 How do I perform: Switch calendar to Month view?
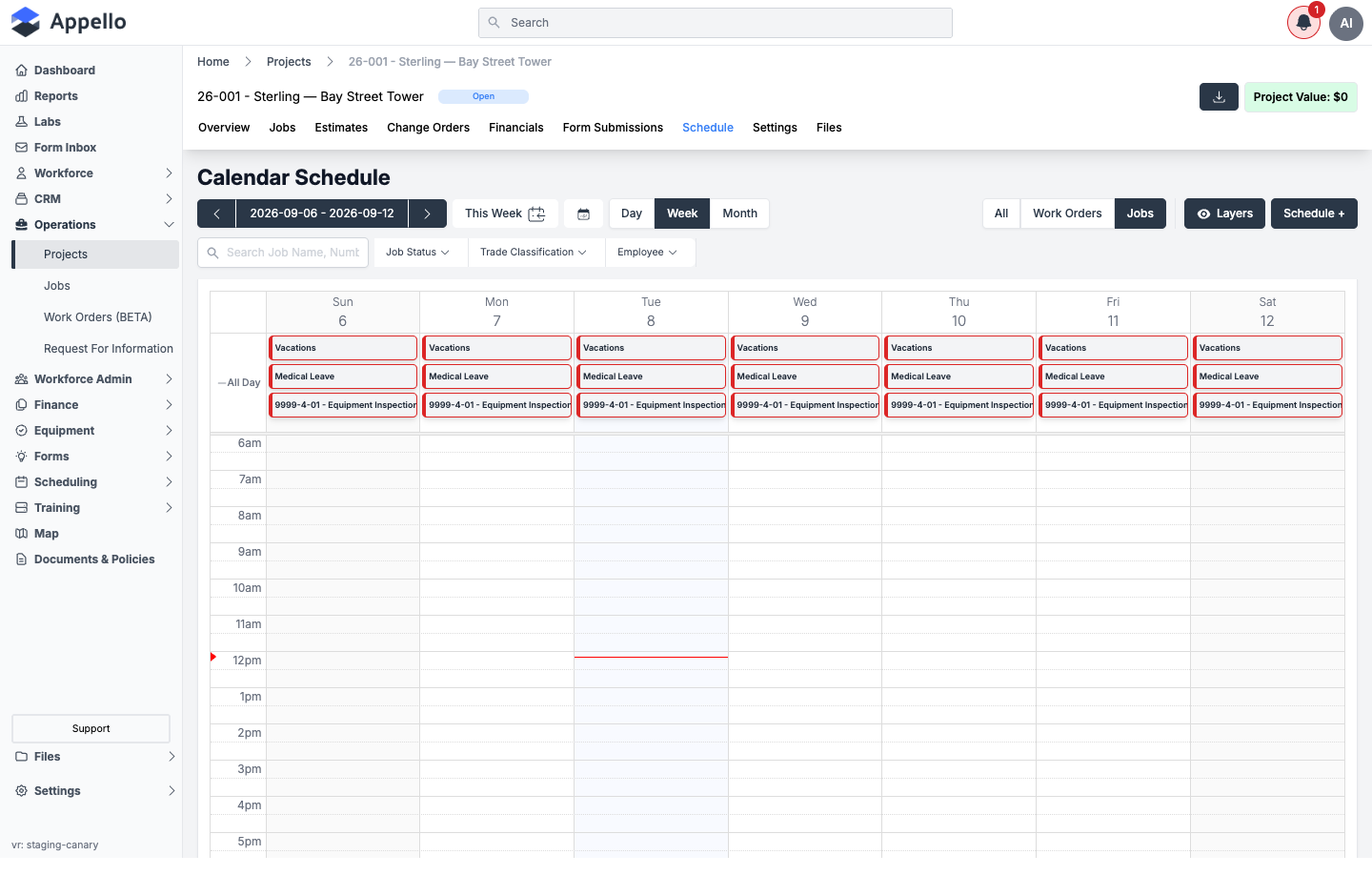tap(739, 214)
